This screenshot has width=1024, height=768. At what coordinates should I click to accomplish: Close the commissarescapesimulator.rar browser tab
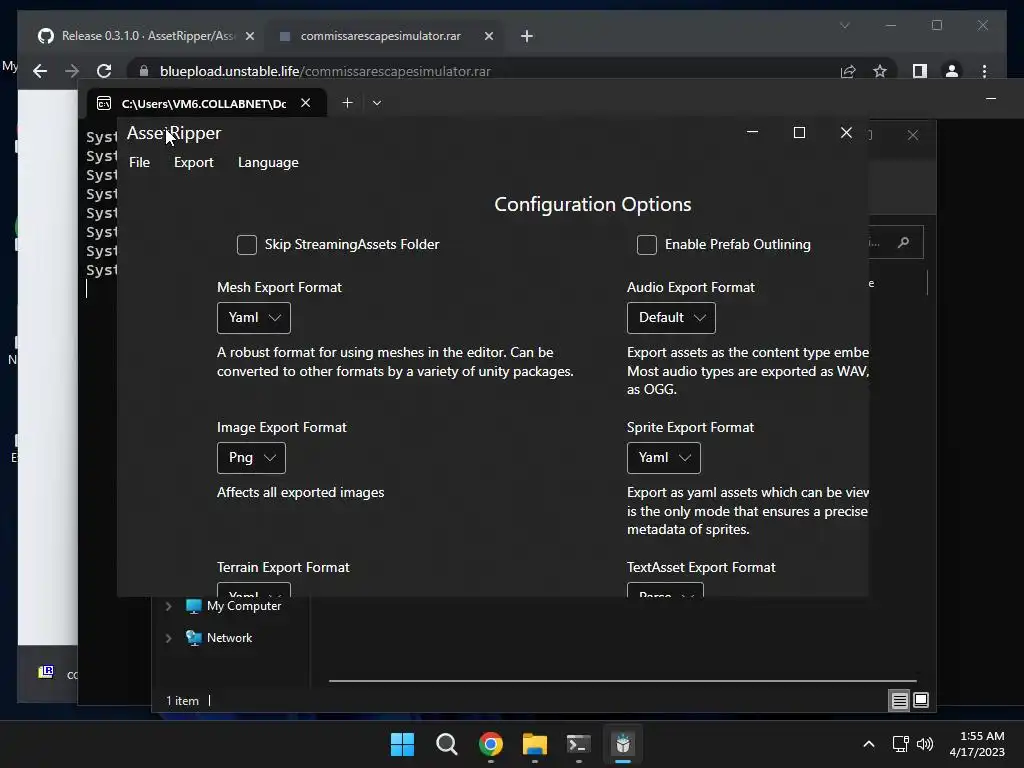point(488,37)
